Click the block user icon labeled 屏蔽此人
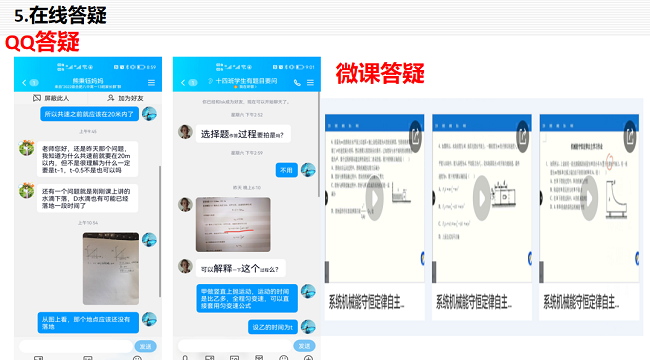Viewport: 650px width, 360px height. point(37,98)
